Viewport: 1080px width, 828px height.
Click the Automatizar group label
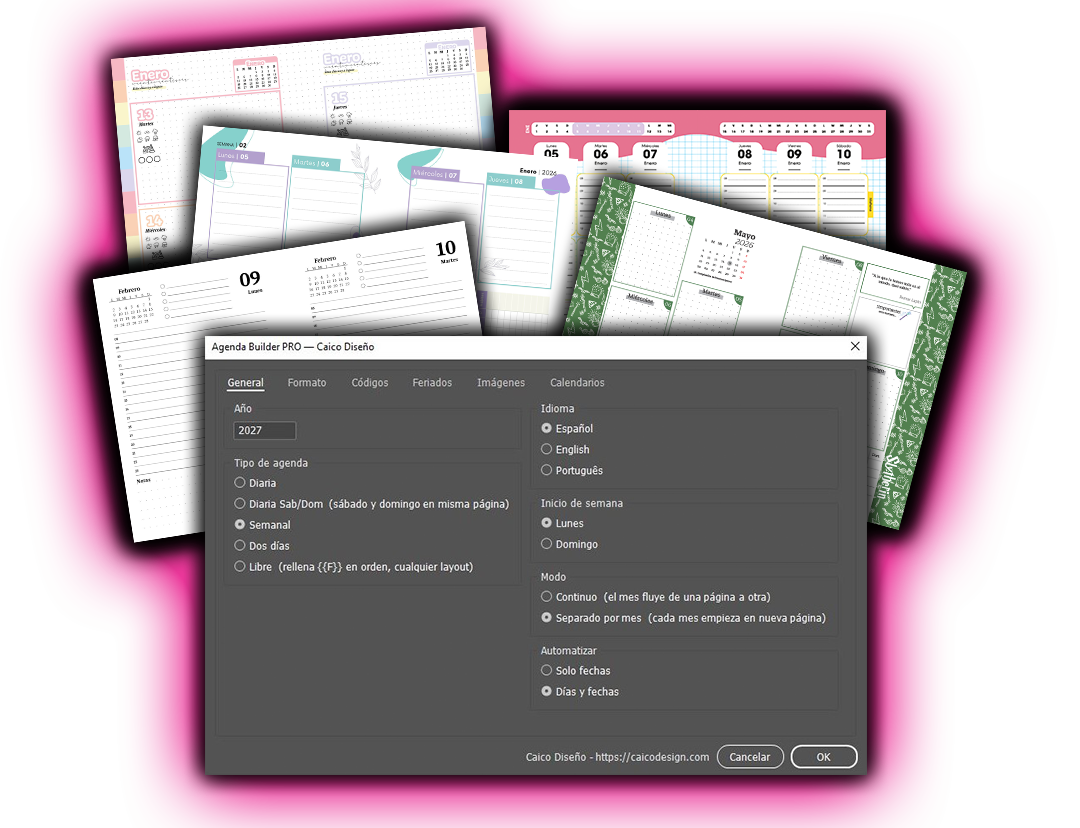pos(568,651)
